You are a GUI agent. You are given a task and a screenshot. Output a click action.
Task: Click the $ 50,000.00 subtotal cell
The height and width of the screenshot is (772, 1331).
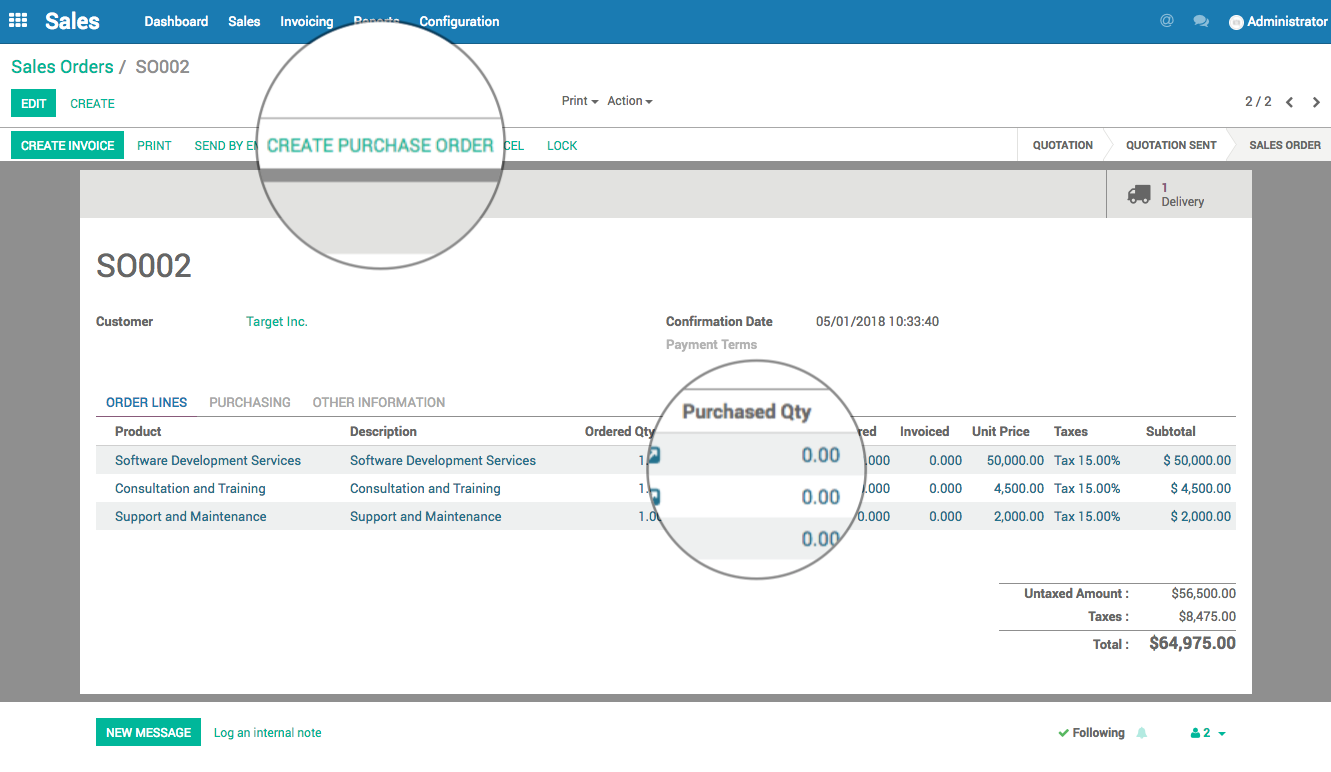(x=1197, y=461)
